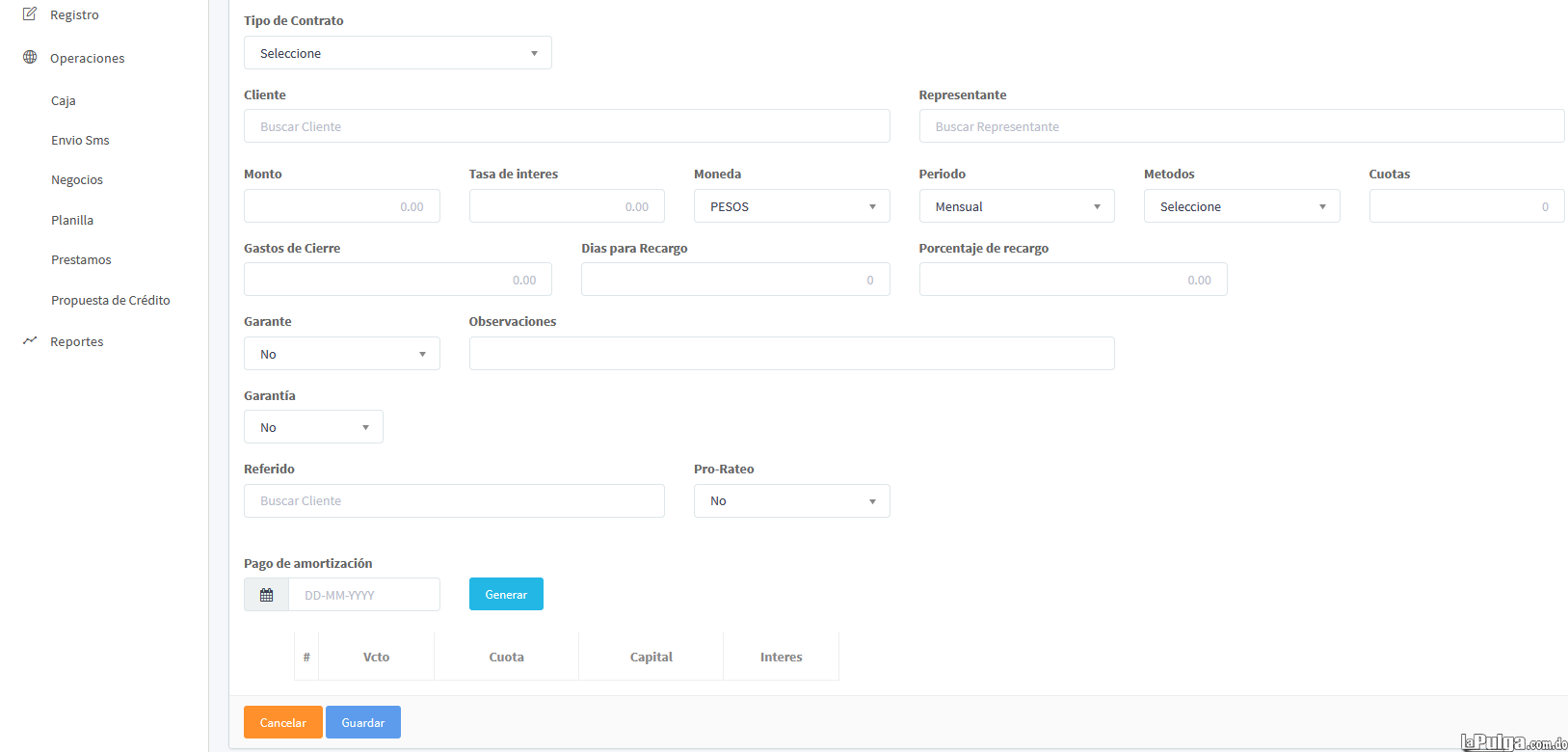Navigate to Negocios
Screen dimensions: 1568x752
[77, 180]
